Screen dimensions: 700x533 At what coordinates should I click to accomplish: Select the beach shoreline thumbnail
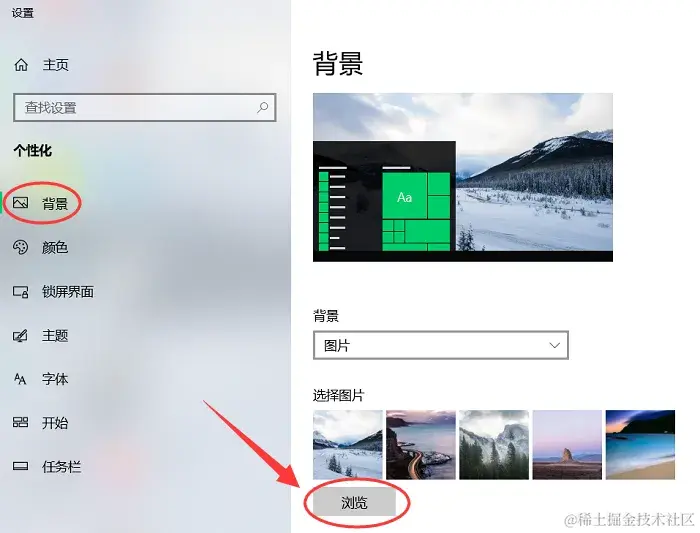click(640, 445)
